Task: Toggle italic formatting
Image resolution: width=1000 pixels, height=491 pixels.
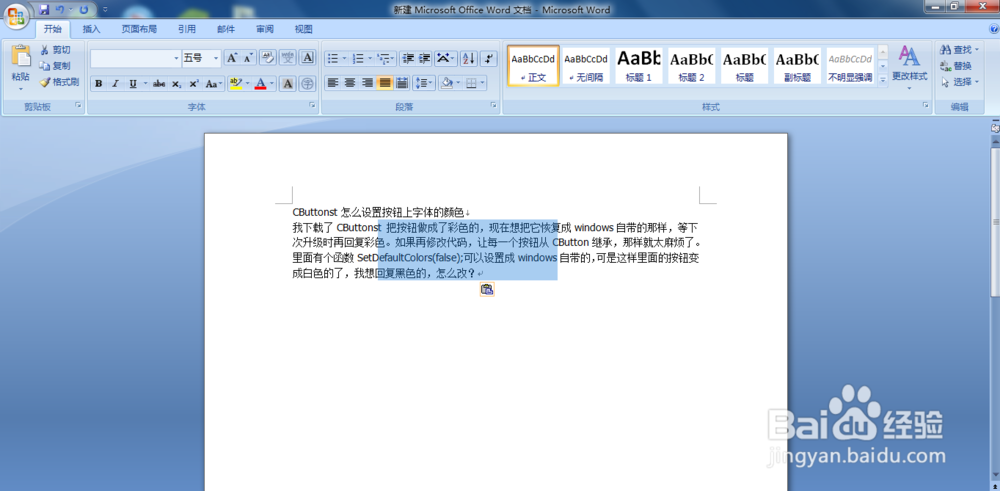Action: (115, 84)
